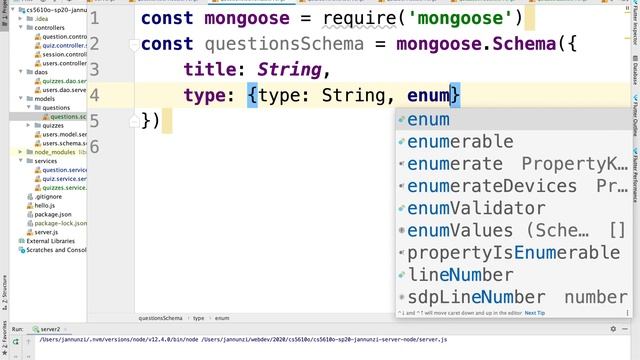Expand the node_modules folder
Viewport: 640px width, 360px height.
click(x=21, y=152)
